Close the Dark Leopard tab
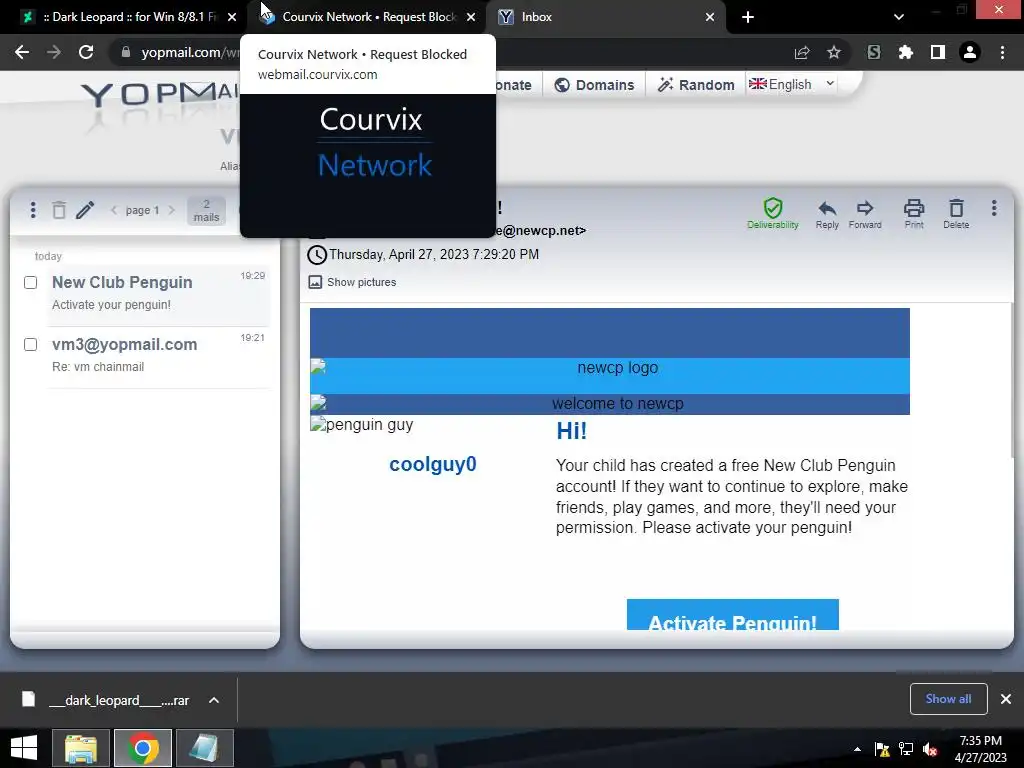1024x768 pixels. [232, 17]
